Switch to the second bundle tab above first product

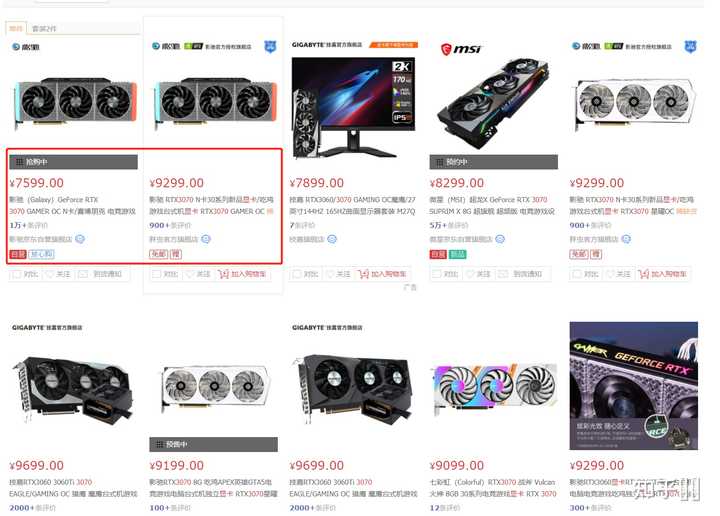[44, 28]
